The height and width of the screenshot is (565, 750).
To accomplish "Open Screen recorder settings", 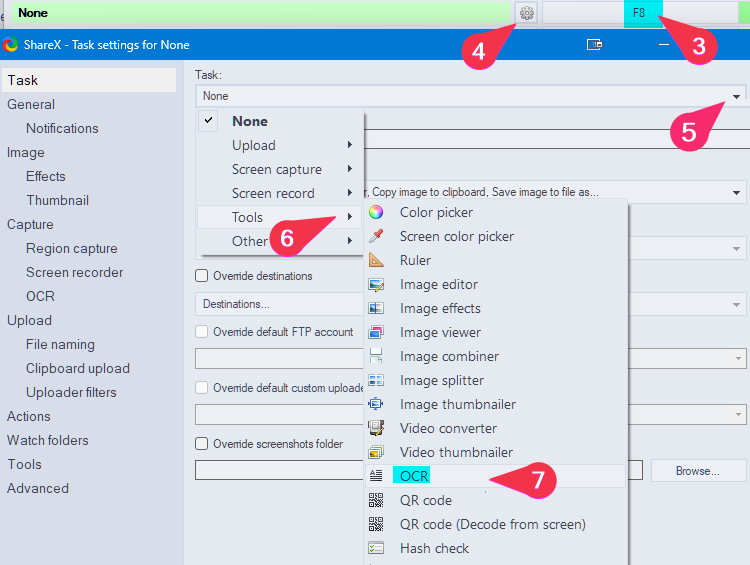I will [75, 272].
